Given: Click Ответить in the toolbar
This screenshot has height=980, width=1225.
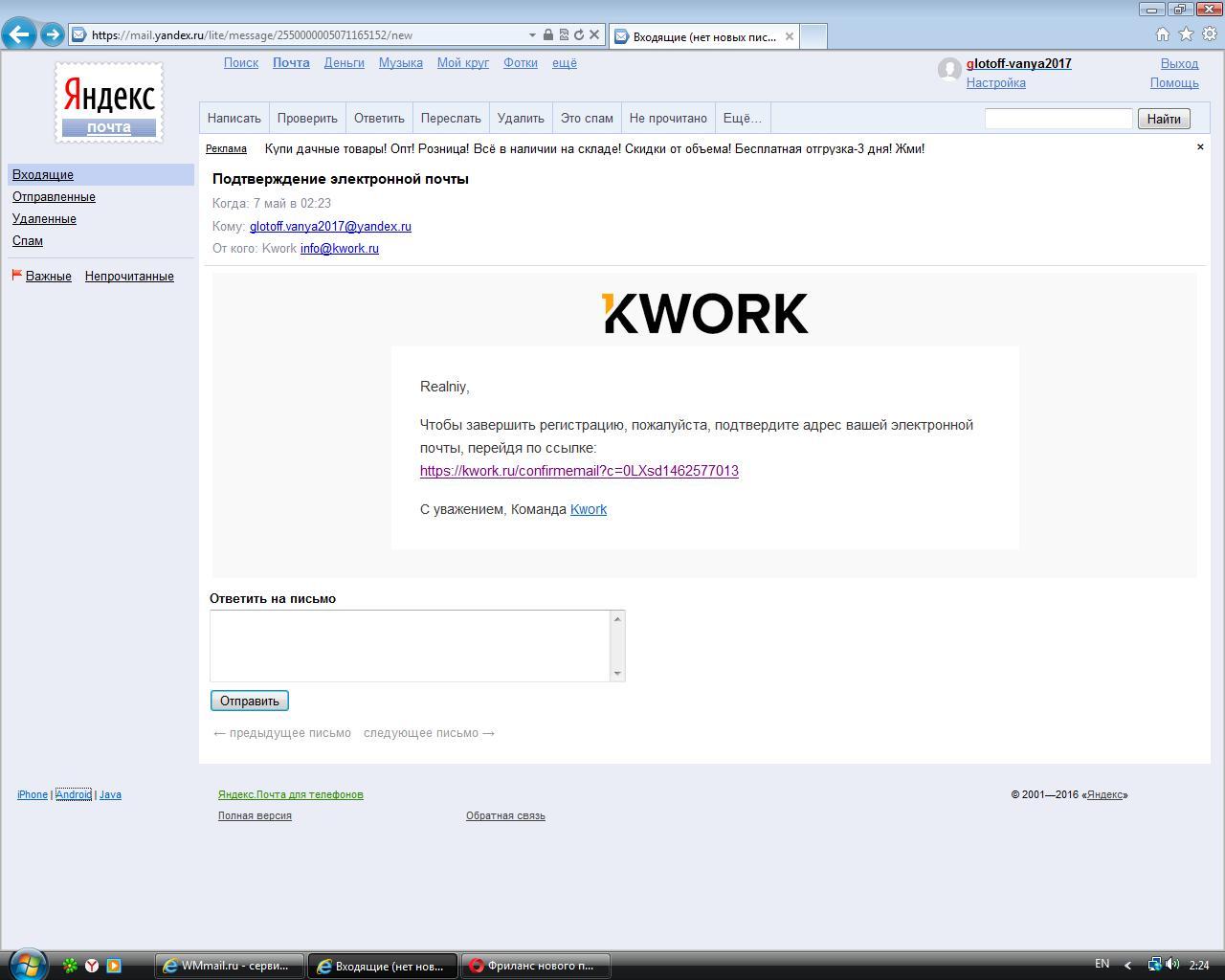Looking at the screenshot, I should 379,118.
